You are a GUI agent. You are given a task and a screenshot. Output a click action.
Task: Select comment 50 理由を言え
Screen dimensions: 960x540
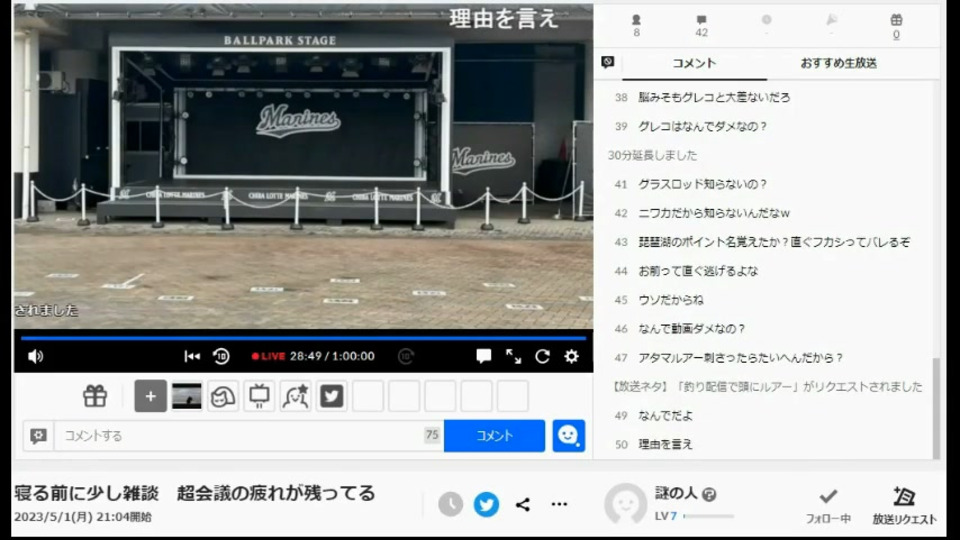click(x=666, y=444)
